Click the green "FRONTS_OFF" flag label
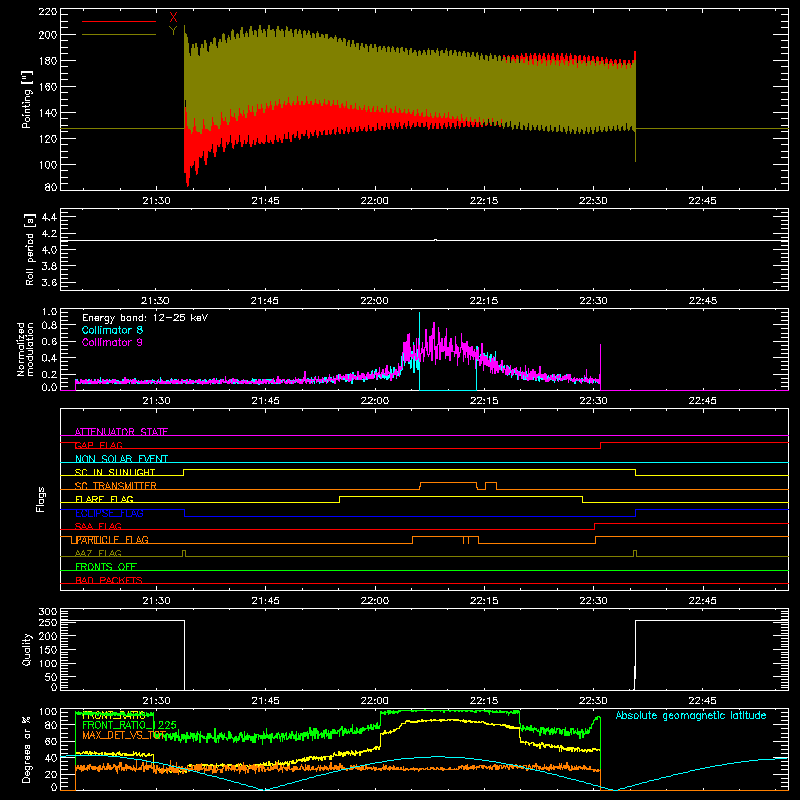Screen dimensions: 800x800 [x=106, y=567]
